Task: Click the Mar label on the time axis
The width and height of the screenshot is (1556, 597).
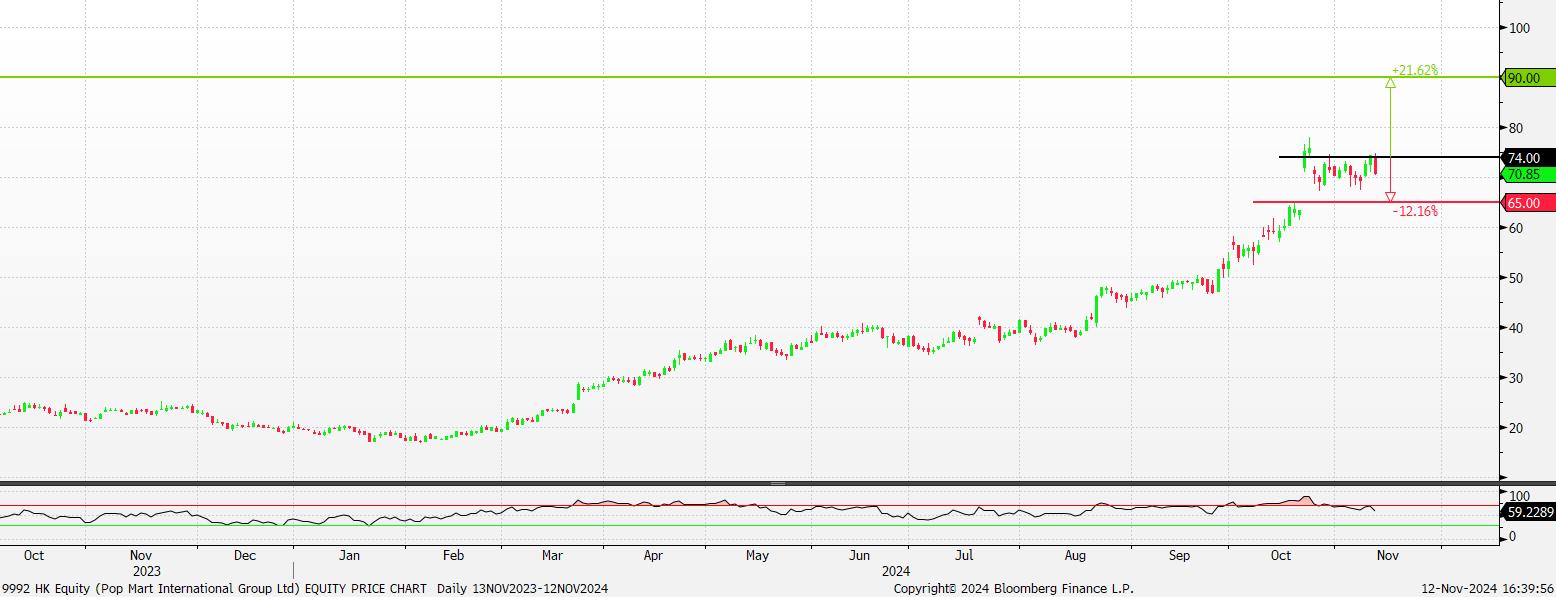Action: [552, 554]
